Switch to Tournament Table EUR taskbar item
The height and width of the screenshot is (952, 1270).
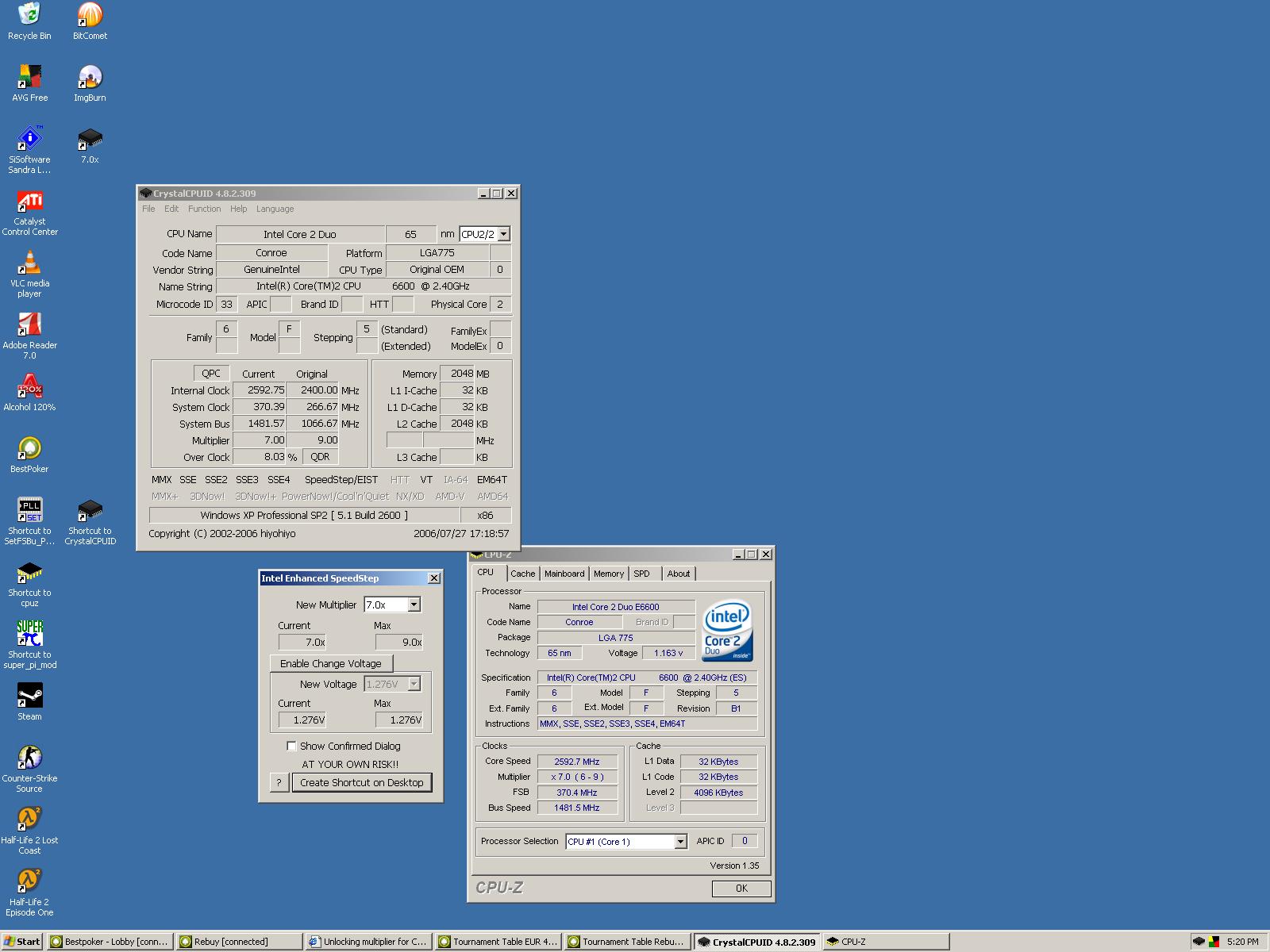pyautogui.click(x=498, y=942)
